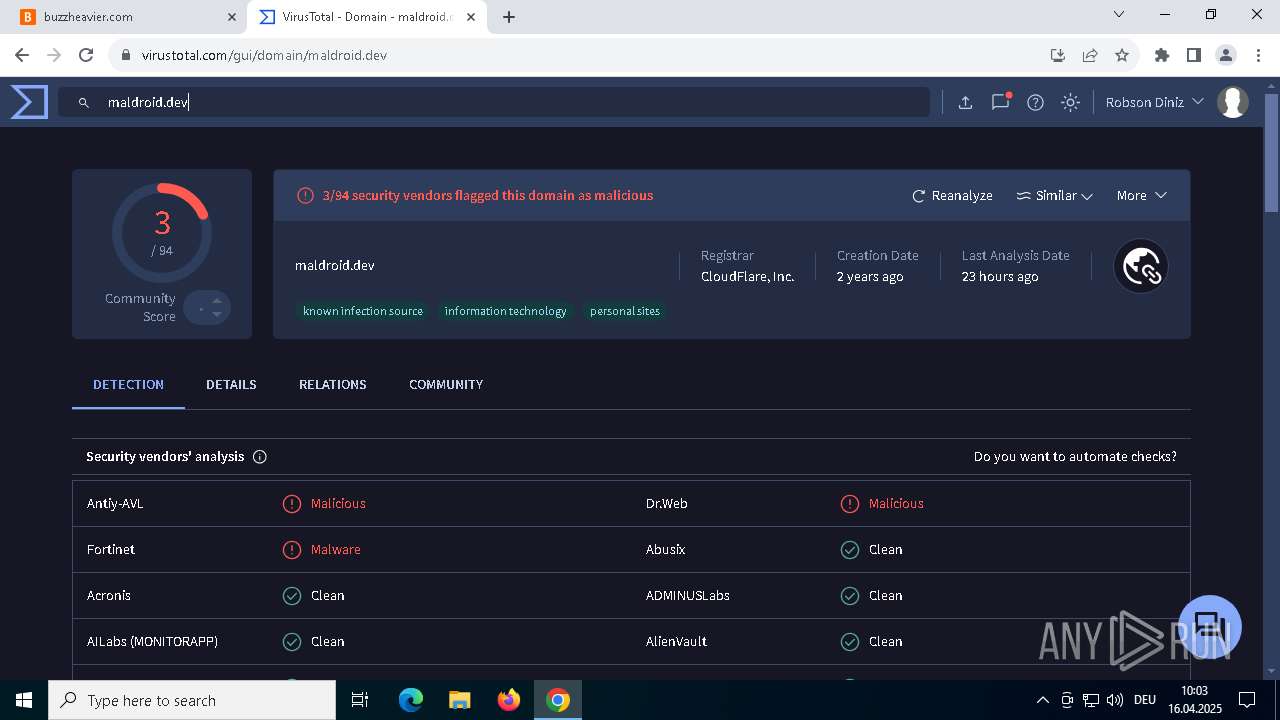
Task: Open the tab search chevron
Action: click(1119, 15)
